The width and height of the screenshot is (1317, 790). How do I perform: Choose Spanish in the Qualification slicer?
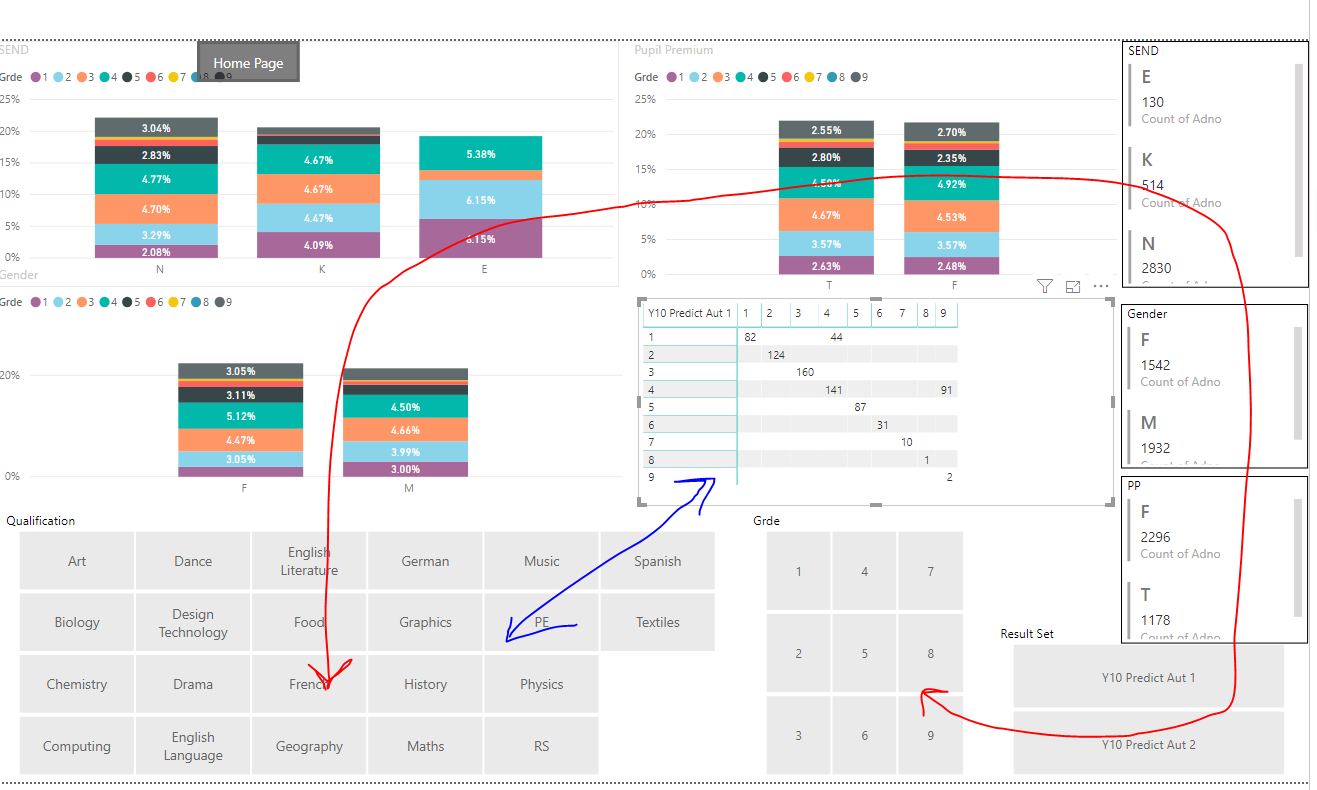657,561
